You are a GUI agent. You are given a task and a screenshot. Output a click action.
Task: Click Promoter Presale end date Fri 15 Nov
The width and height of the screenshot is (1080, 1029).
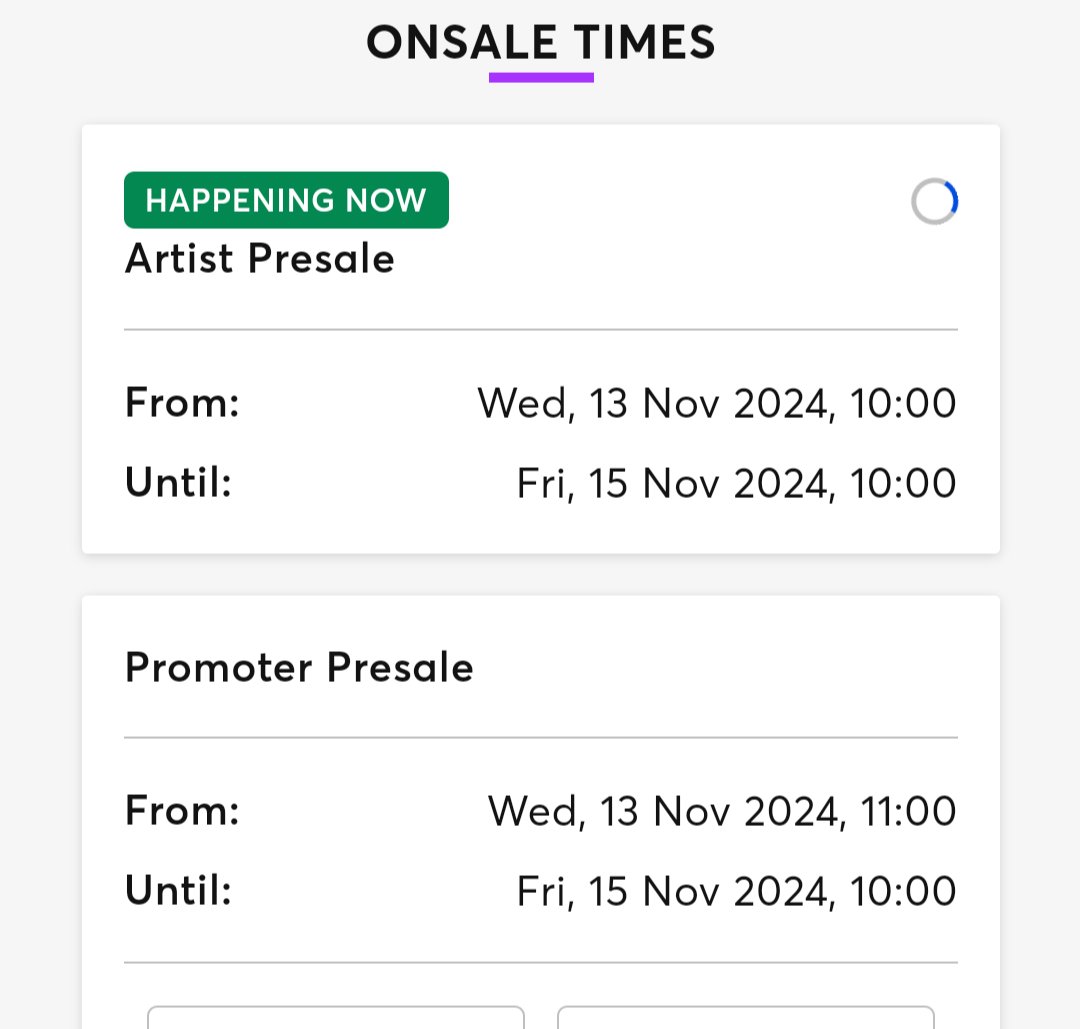tap(736, 891)
